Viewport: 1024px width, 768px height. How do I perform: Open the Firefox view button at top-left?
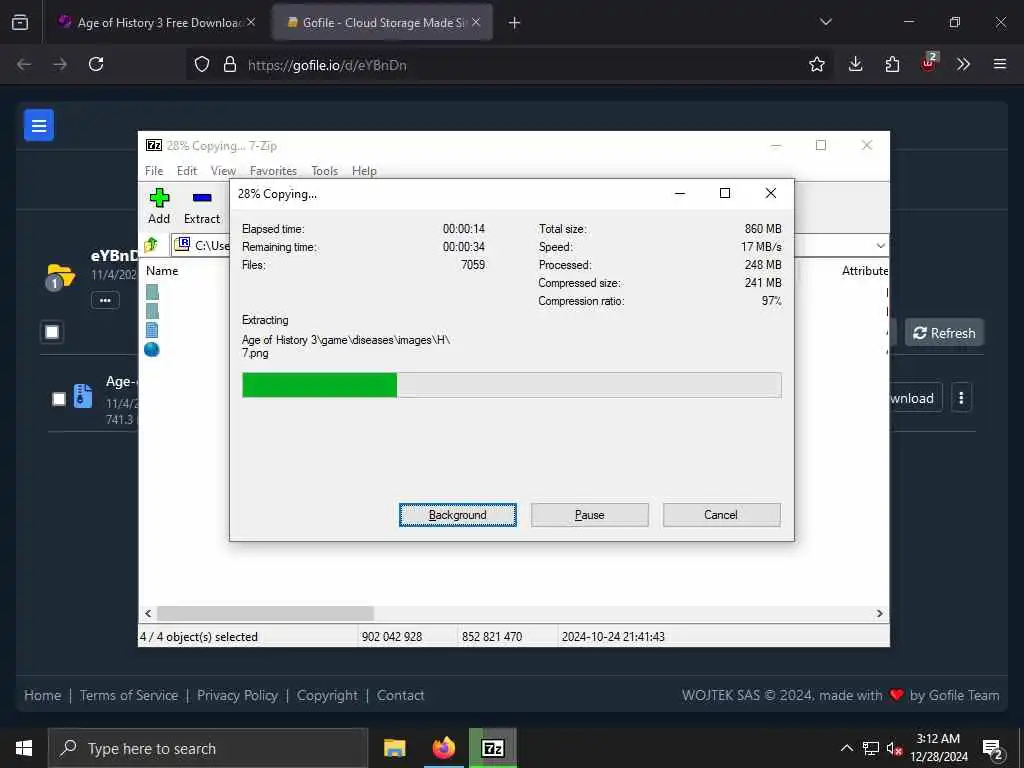click(20, 22)
